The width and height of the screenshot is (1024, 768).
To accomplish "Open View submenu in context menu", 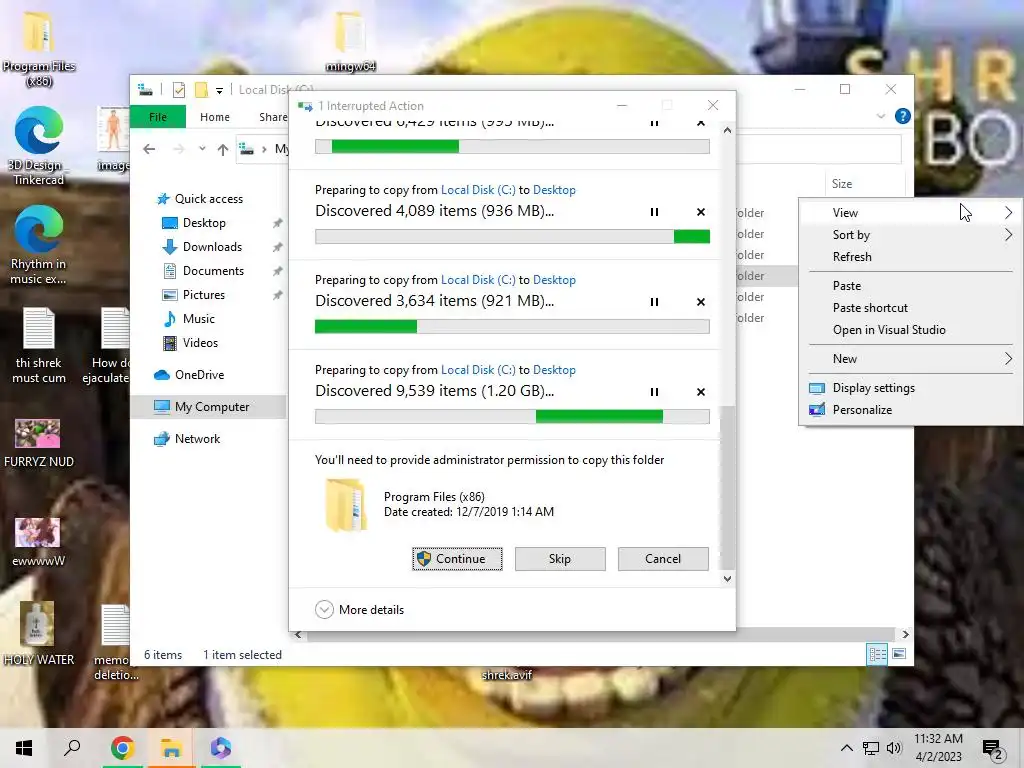I will click(911, 213).
